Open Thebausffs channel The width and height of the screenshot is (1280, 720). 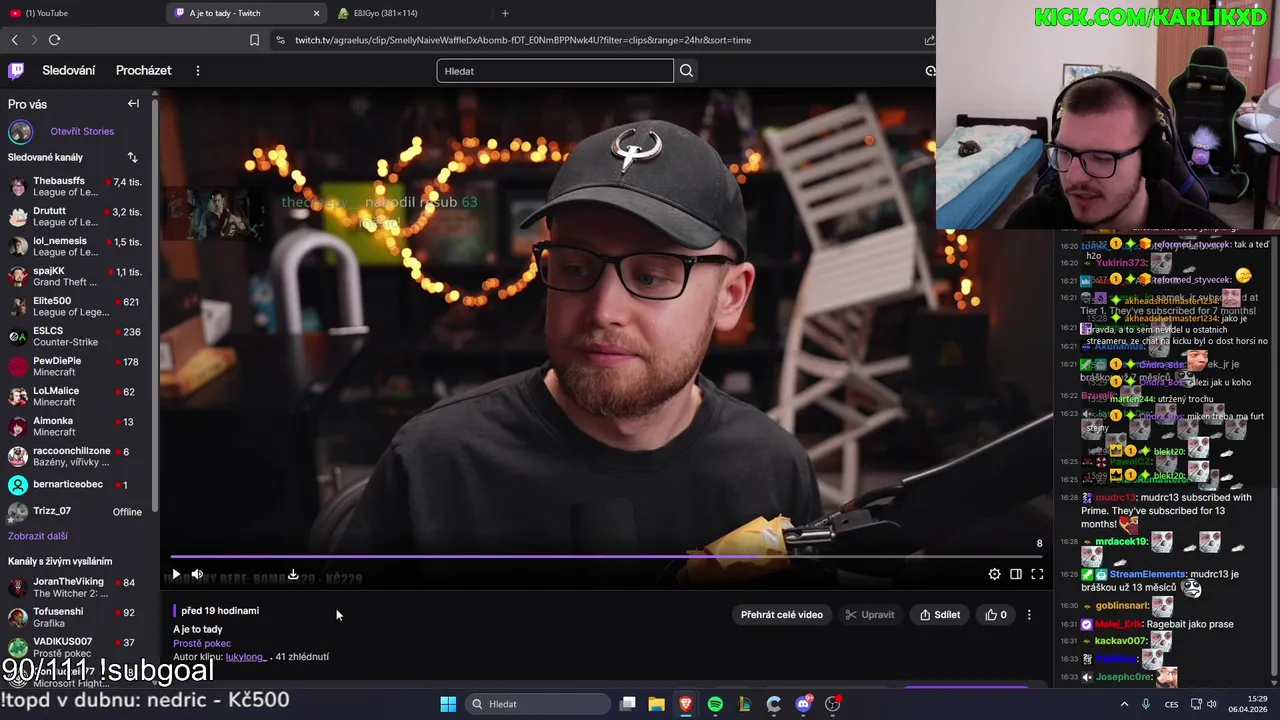75,187
